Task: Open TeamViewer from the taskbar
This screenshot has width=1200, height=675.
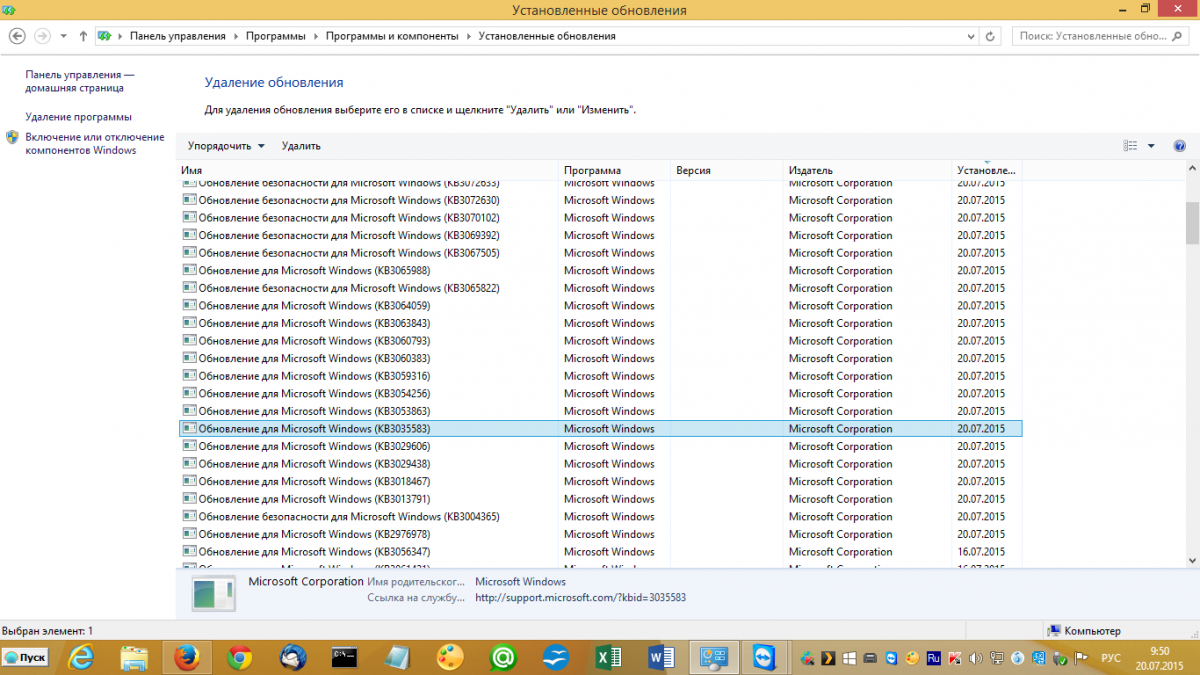Action: [x=765, y=657]
